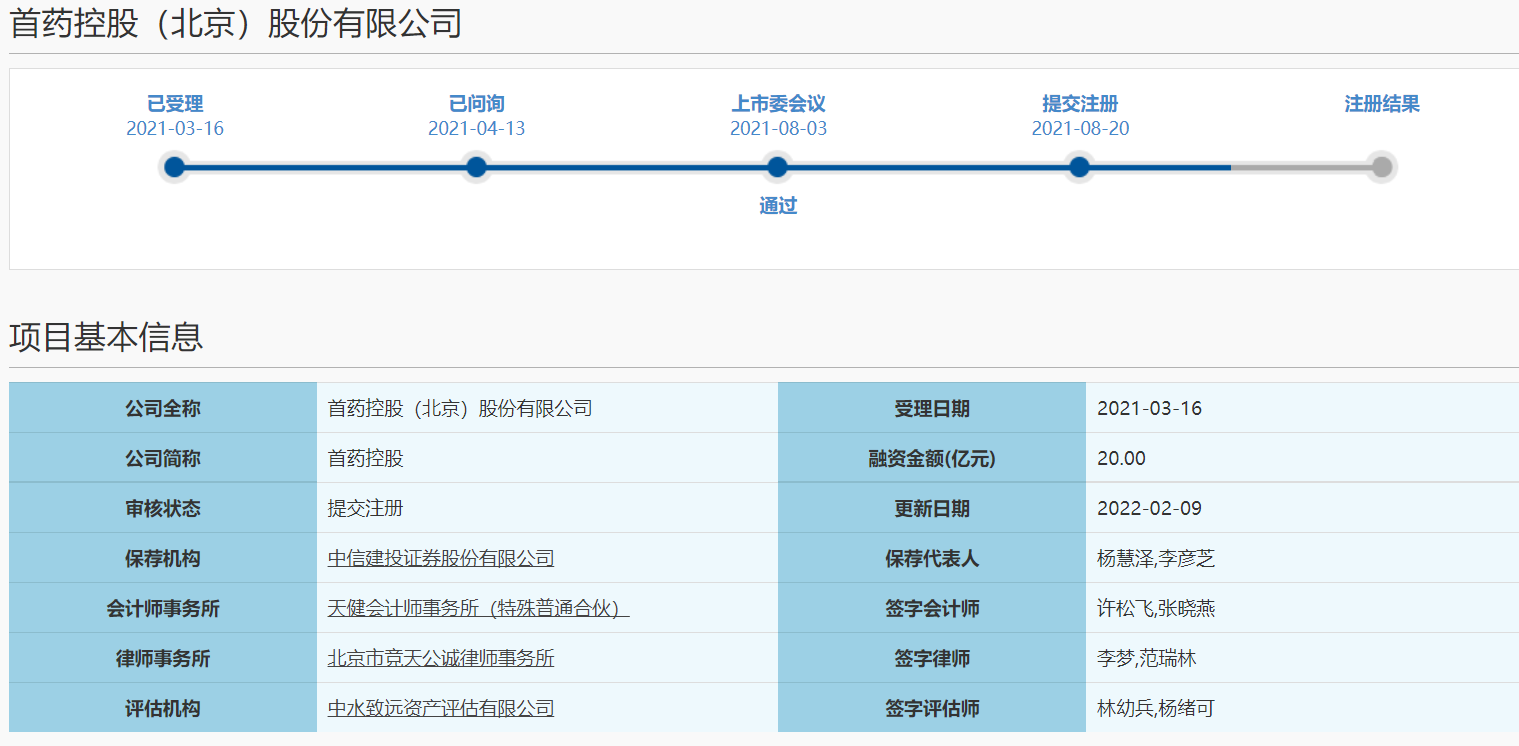Viewport: 1519px width, 746px height.
Task: Click the 更新日期 label cell
Action: tap(932, 508)
